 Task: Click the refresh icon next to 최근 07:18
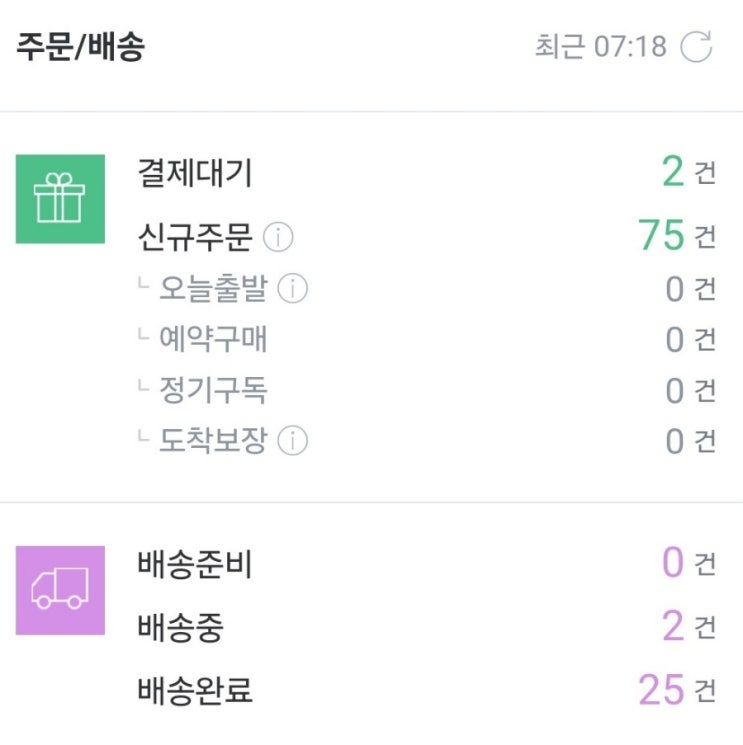pyautogui.click(x=696, y=46)
